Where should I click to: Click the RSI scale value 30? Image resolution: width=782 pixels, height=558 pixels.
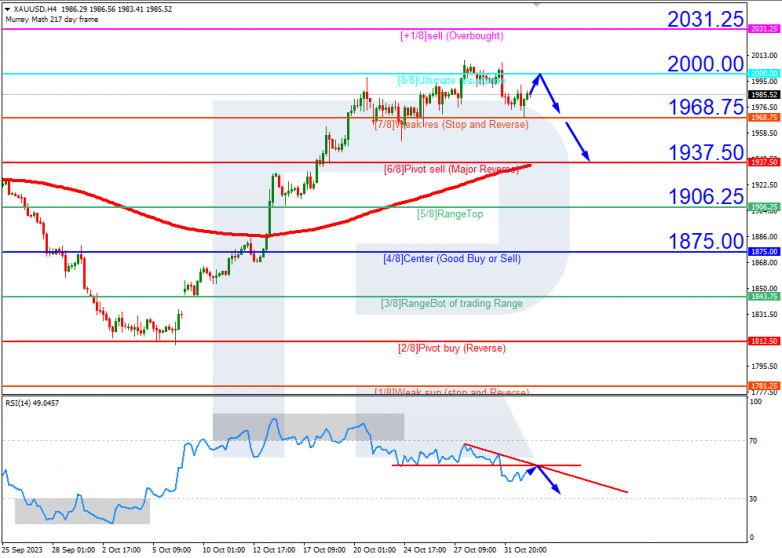point(753,499)
